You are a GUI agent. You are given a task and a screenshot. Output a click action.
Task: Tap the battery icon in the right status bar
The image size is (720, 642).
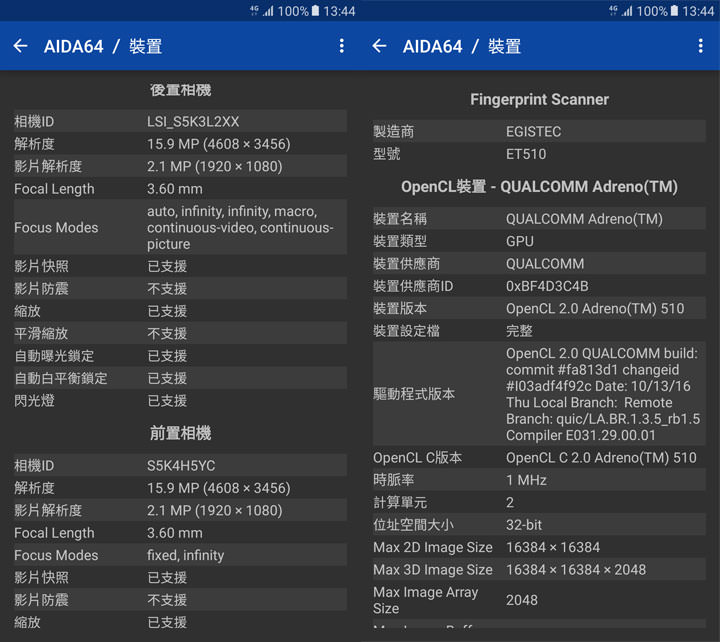click(x=674, y=11)
